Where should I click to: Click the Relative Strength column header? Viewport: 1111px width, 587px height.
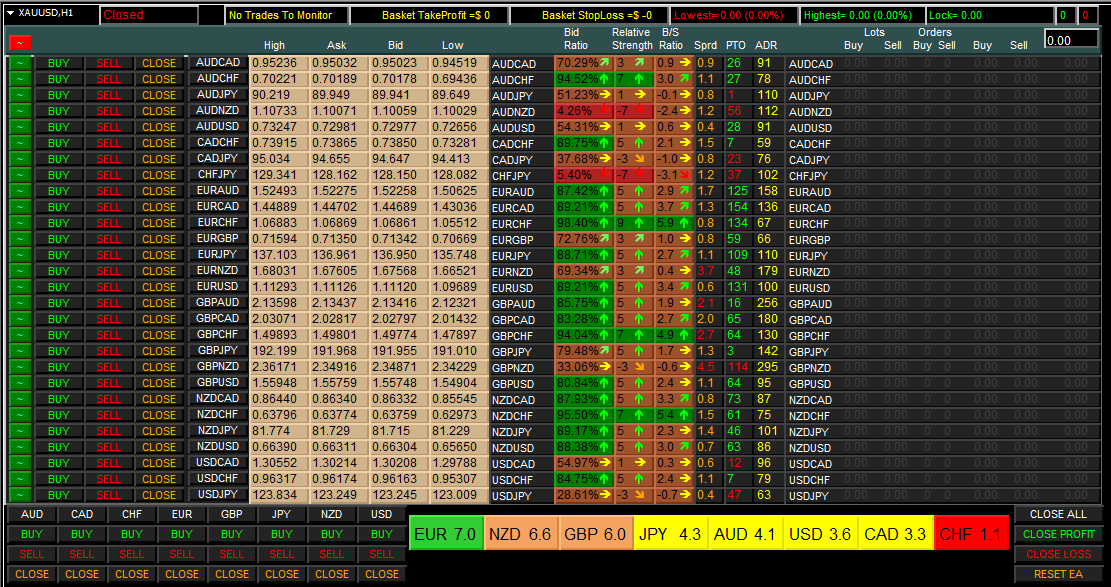coord(632,39)
